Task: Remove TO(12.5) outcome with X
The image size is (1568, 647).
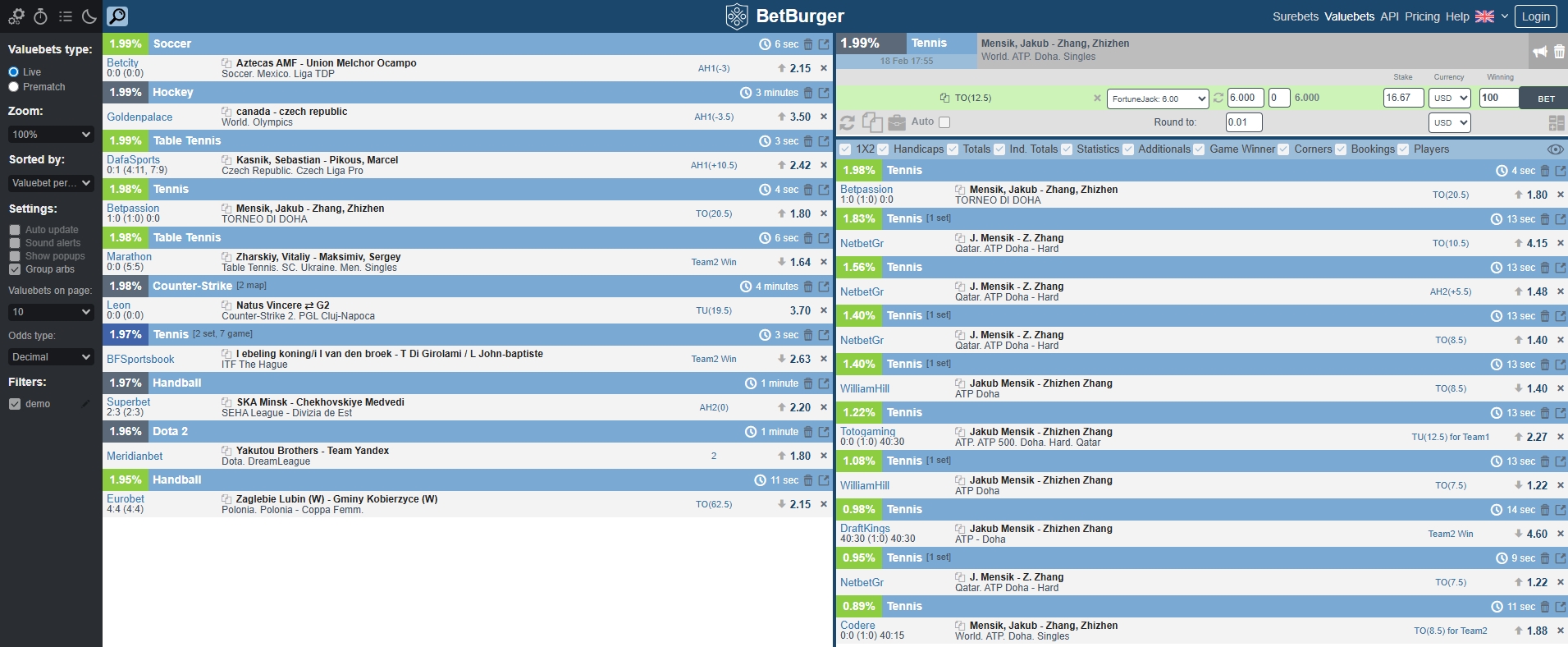Action: [x=1097, y=98]
